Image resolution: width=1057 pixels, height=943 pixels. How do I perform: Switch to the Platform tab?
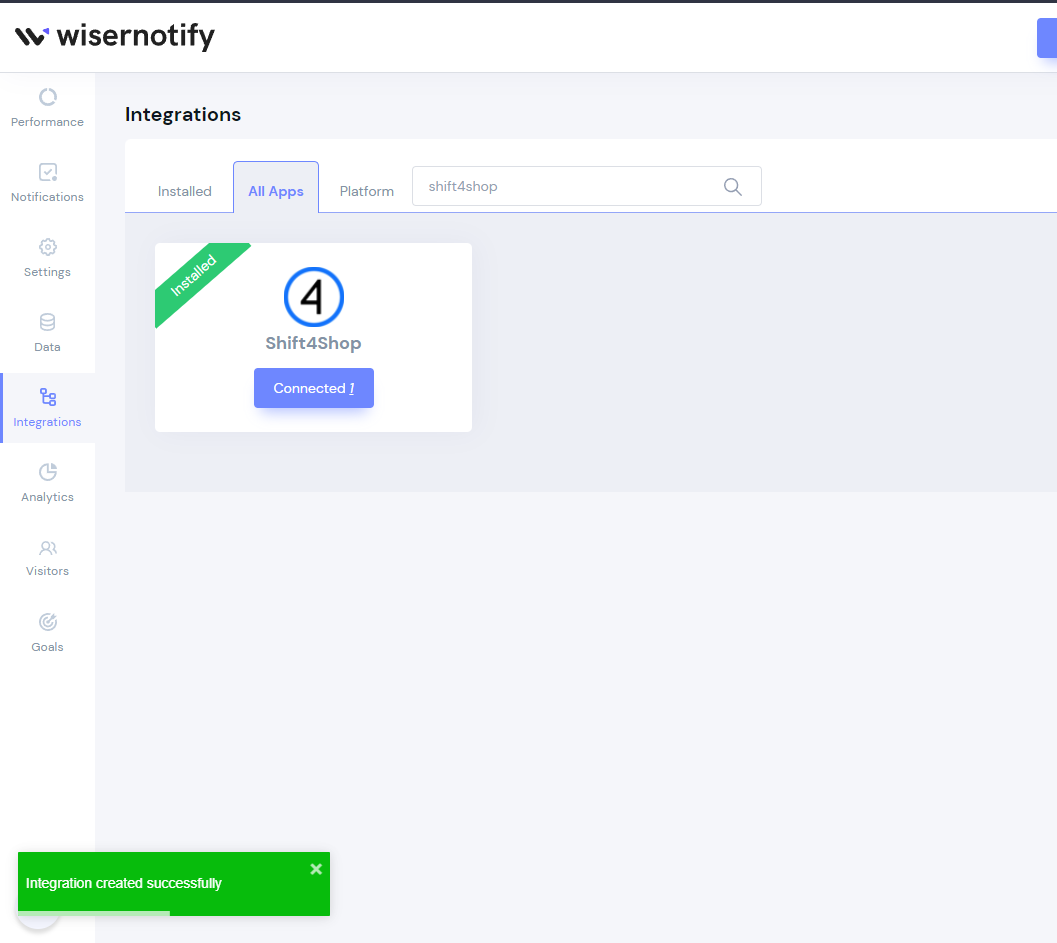[367, 191]
